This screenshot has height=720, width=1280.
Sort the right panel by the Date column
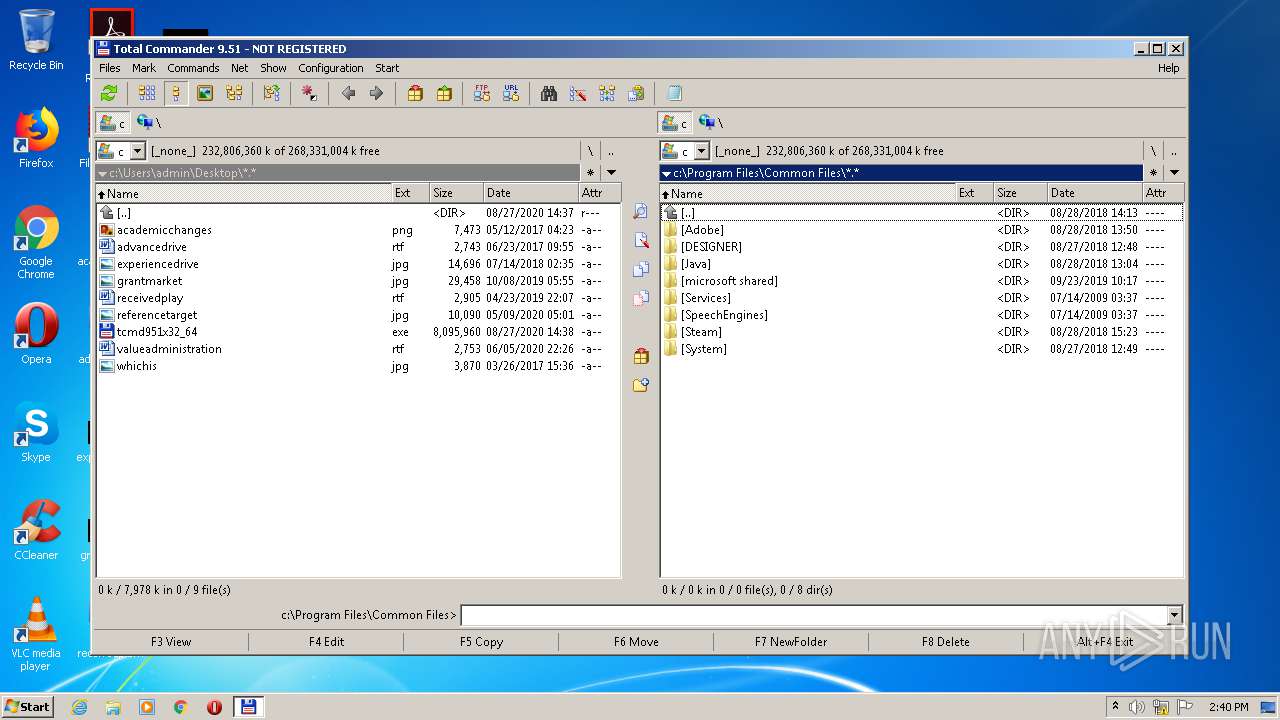point(1094,193)
